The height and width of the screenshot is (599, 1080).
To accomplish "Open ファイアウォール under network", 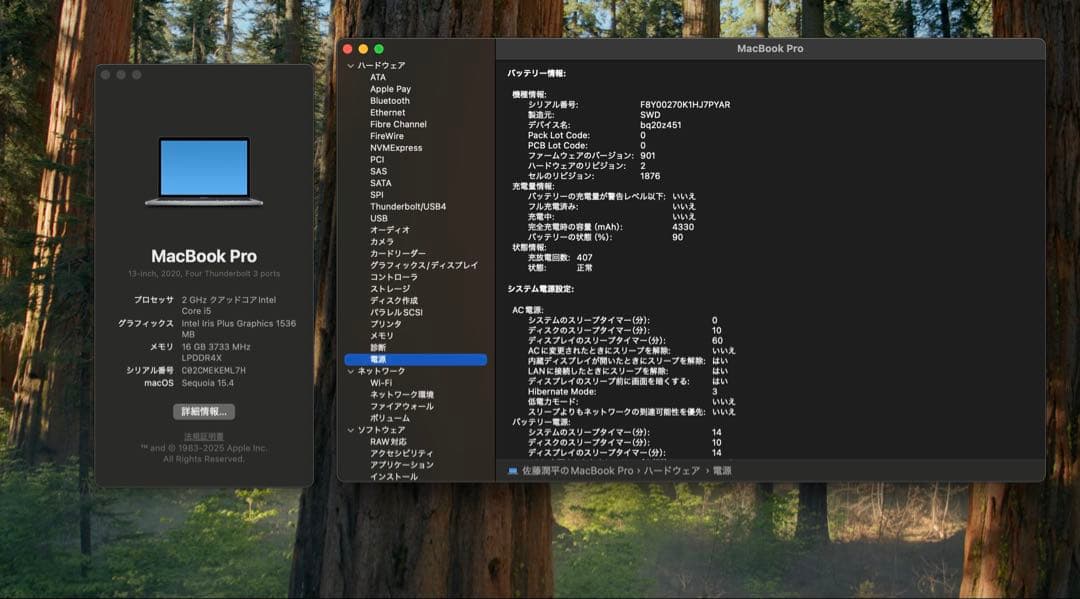I will pos(402,407).
